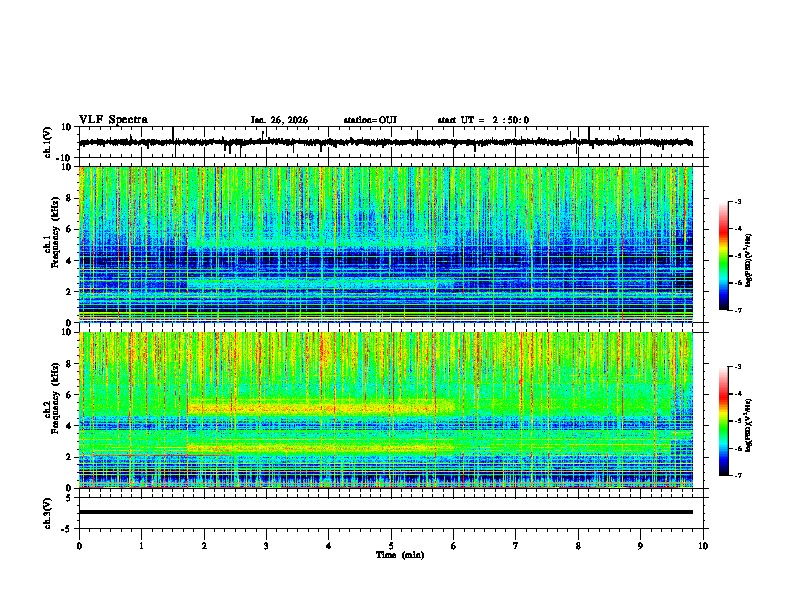Click the "VLF Spectra" plot title
The width and height of the screenshot is (792, 612).
(113, 120)
